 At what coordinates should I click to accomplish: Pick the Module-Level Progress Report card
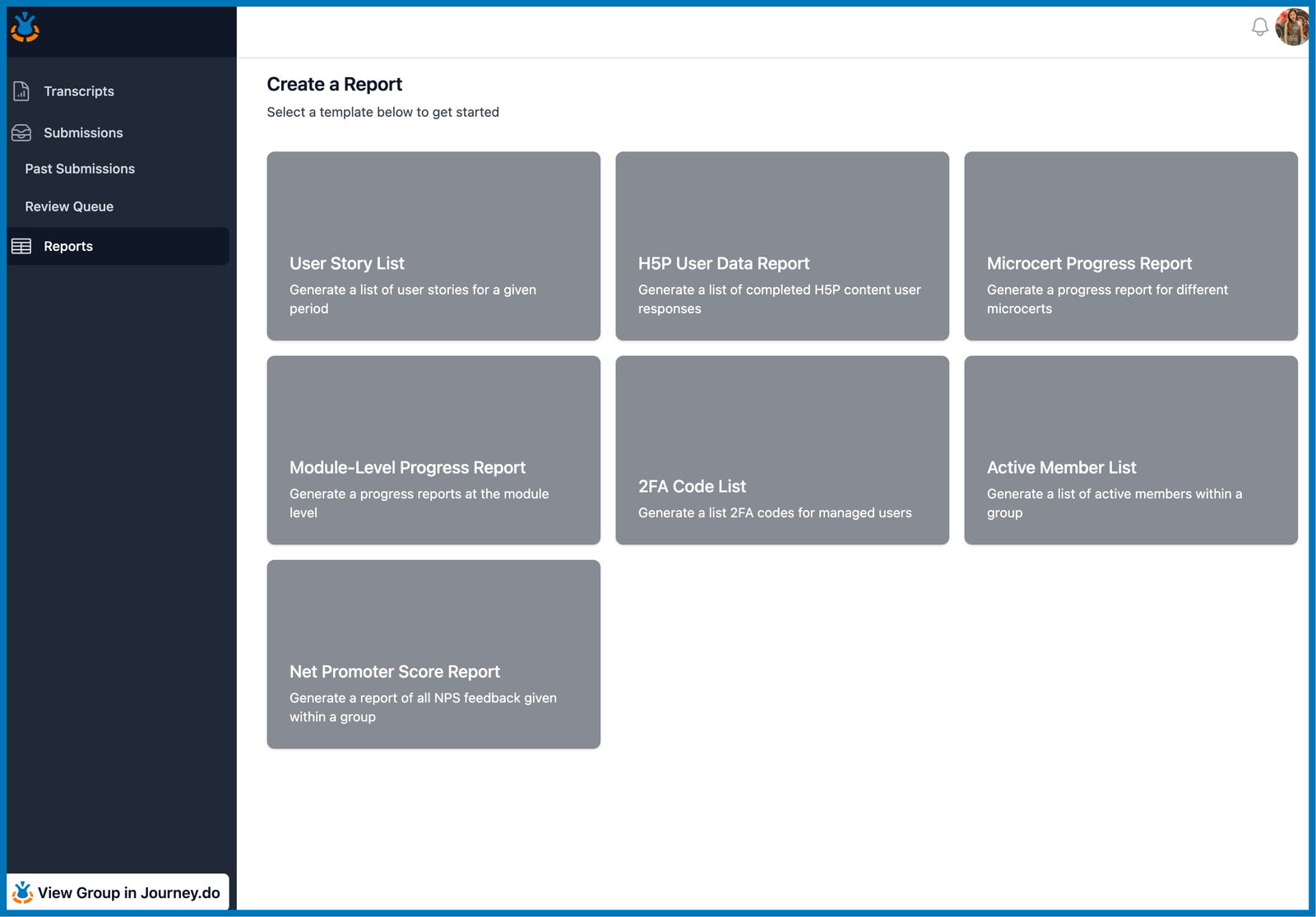point(433,450)
